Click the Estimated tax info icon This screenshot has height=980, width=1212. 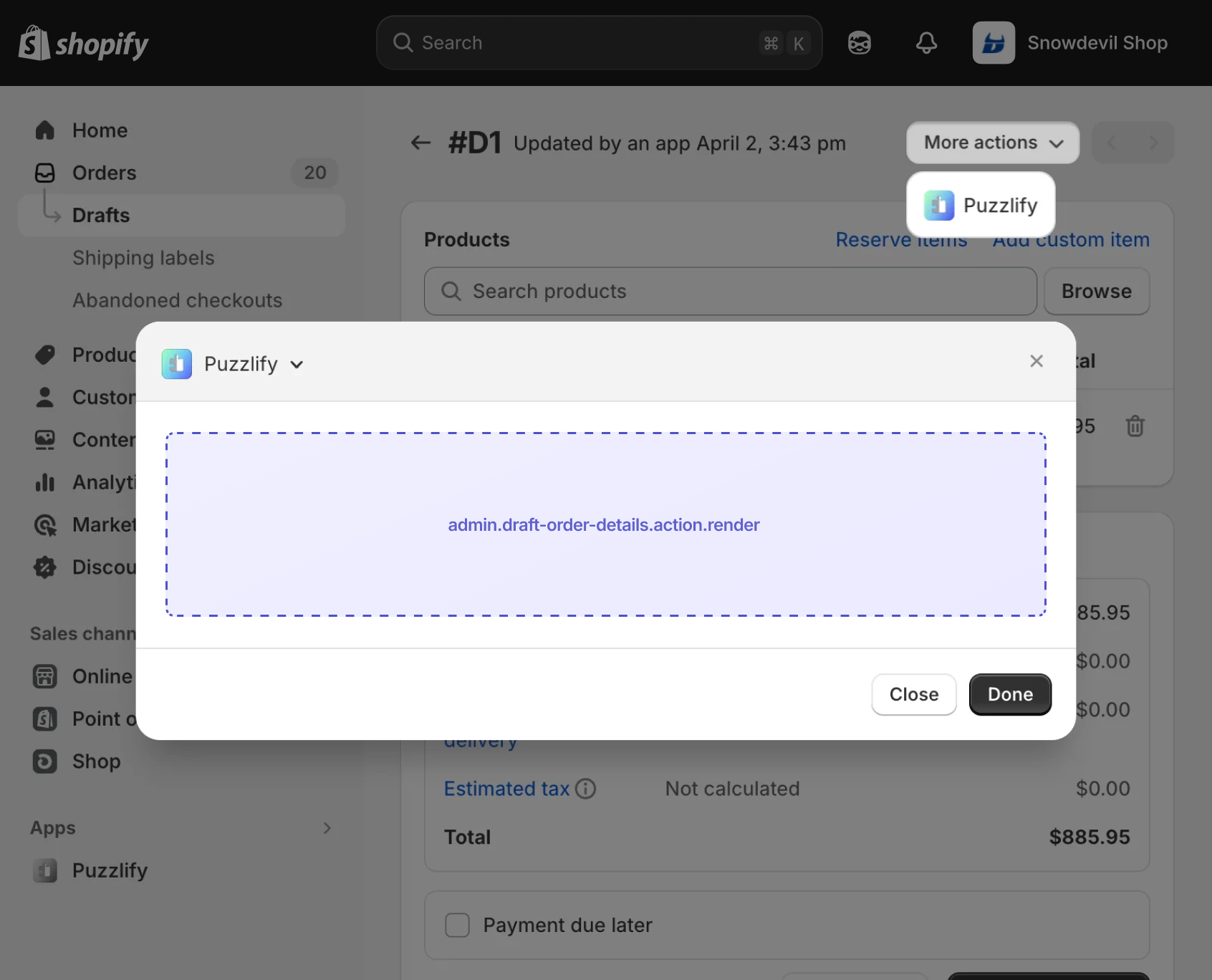click(x=586, y=789)
